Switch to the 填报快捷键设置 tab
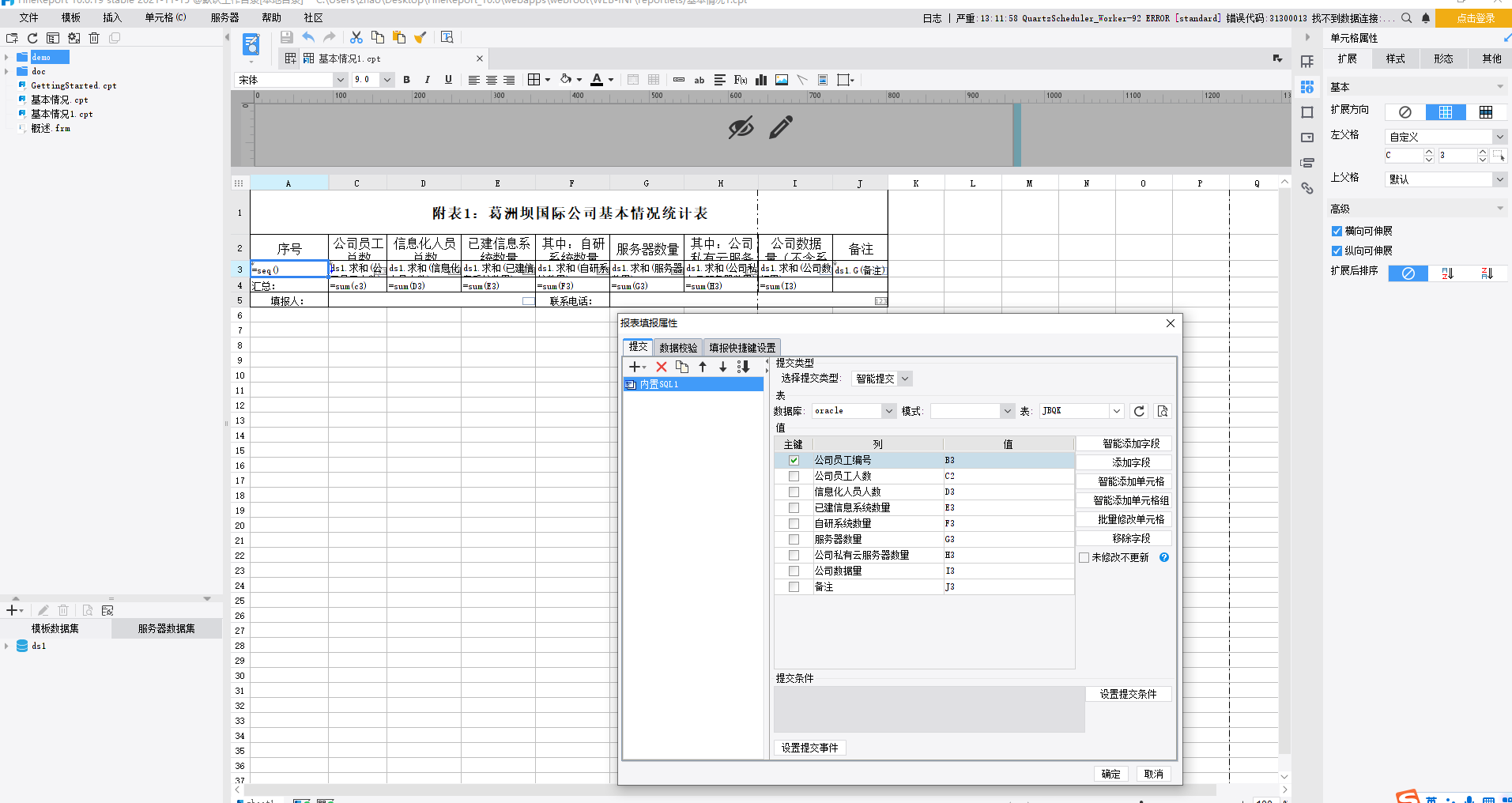 (x=742, y=347)
